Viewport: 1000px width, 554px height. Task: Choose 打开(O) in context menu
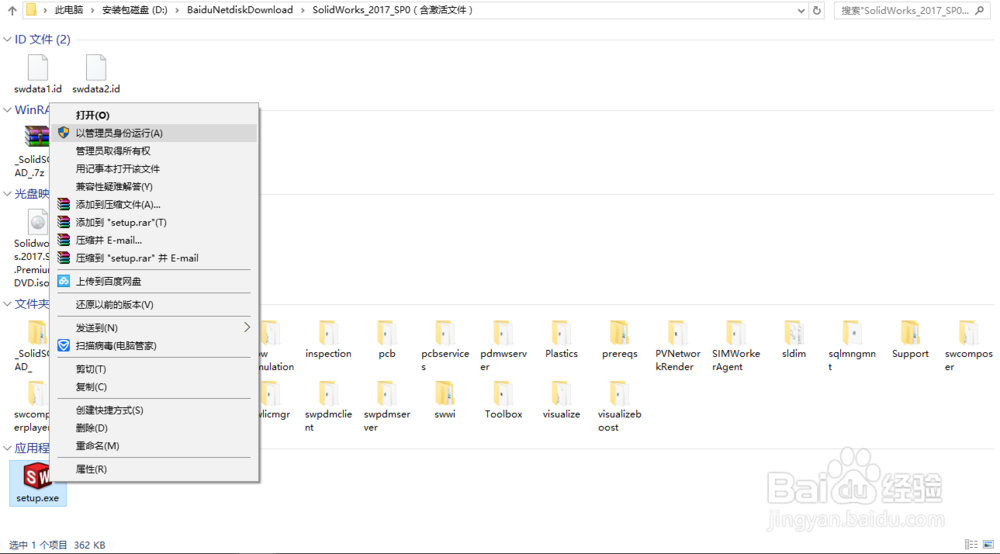point(154,115)
